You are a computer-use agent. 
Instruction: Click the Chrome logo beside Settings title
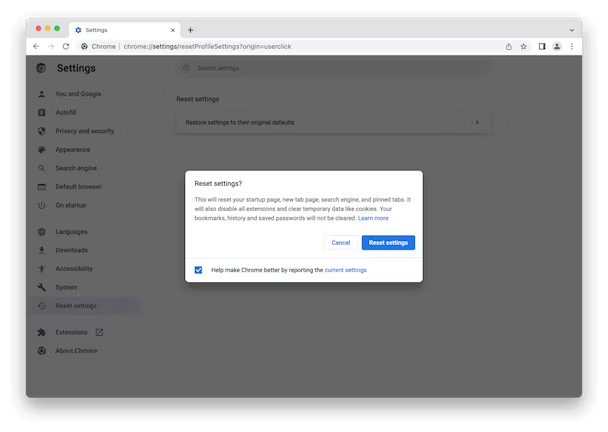point(41,68)
